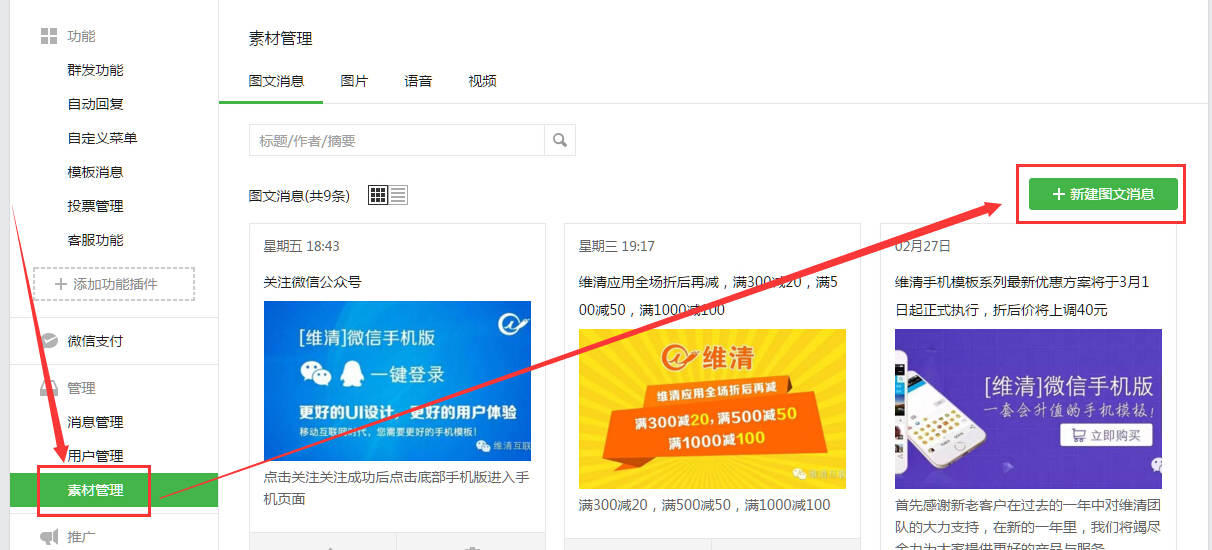The height and width of the screenshot is (550, 1212).
Task: Open 自动回复 in the sidebar
Action: coord(96,104)
